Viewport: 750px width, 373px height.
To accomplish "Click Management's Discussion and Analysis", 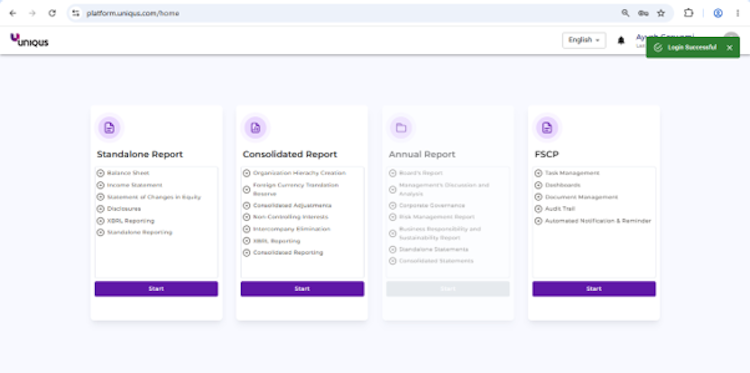I will click(x=444, y=189).
